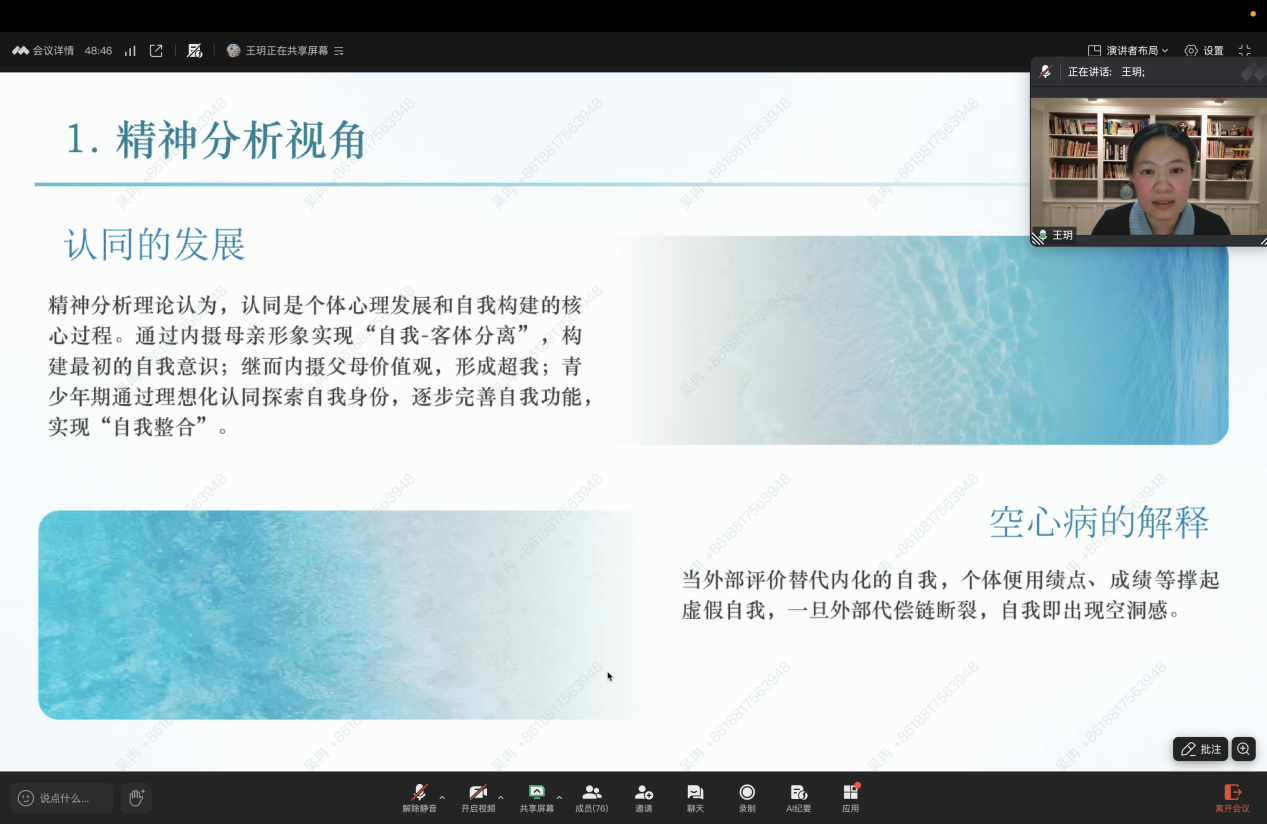Click the 离开会议 leave meeting button
This screenshot has width=1267, height=824.
[x=1232, y=797]
